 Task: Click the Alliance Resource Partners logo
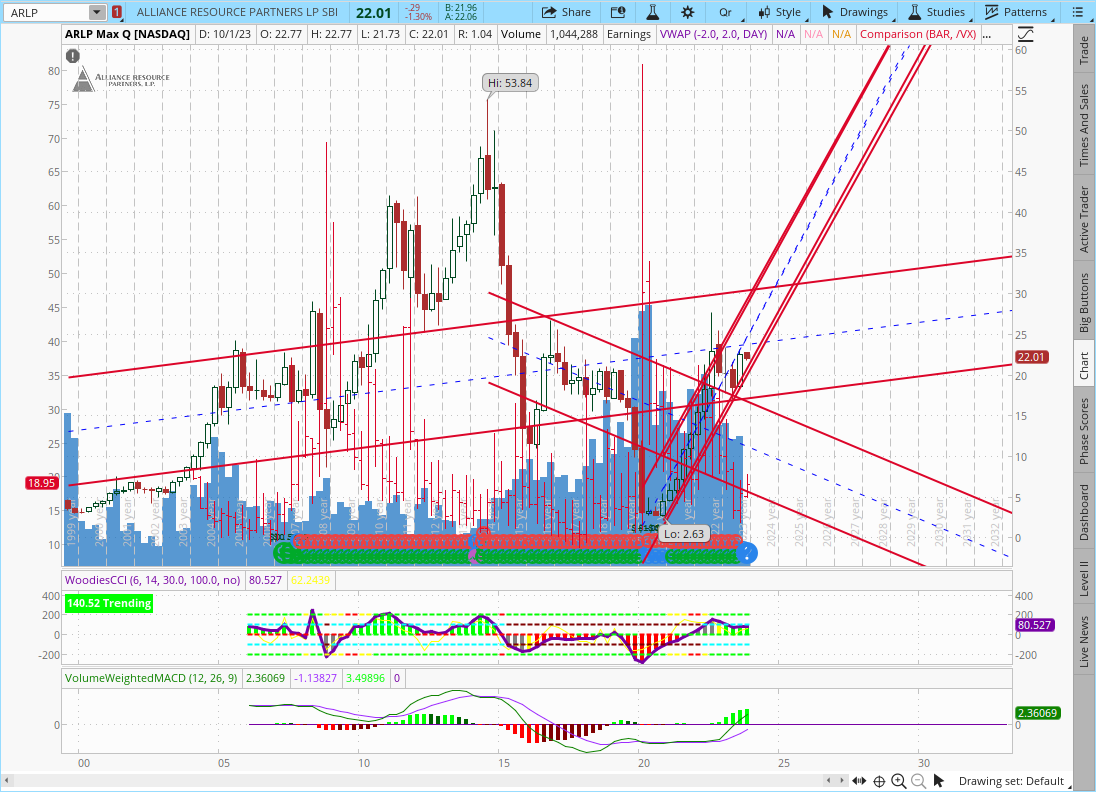click(x=121, y=79)
